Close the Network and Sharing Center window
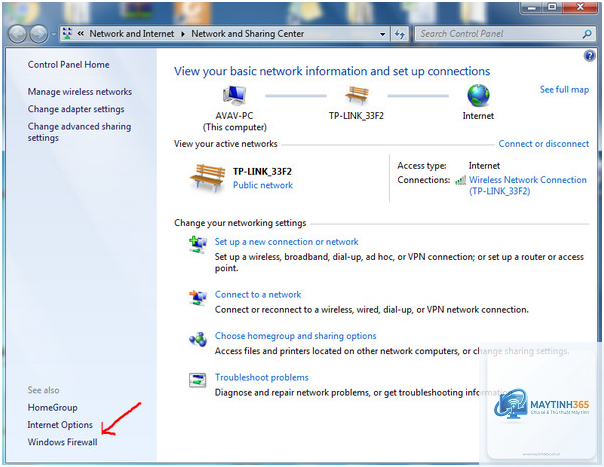Image resolution: width=604 pixels, height=467 pixels. [x=580, y=7]
